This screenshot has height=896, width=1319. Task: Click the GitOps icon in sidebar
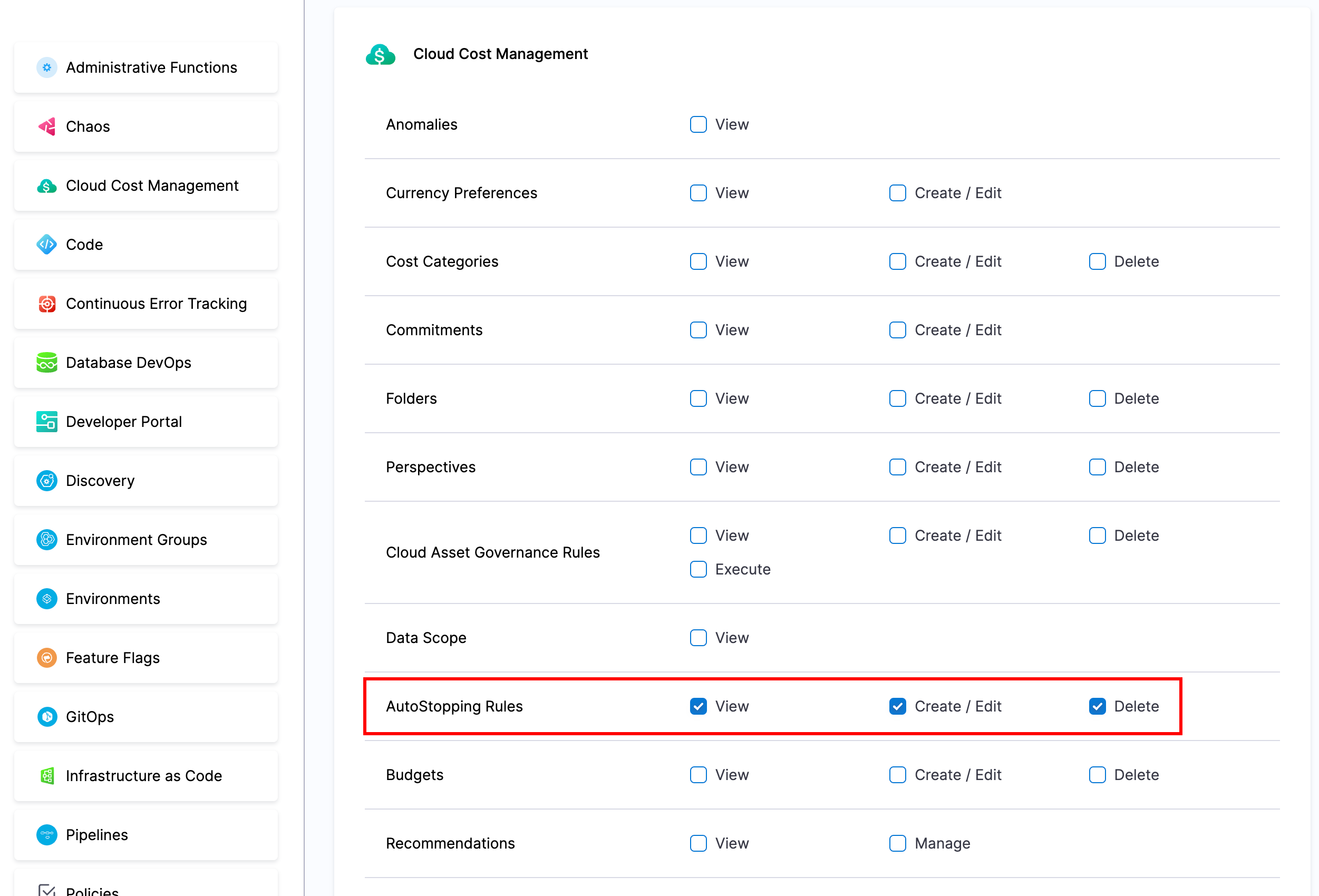(x=46, y=717)
